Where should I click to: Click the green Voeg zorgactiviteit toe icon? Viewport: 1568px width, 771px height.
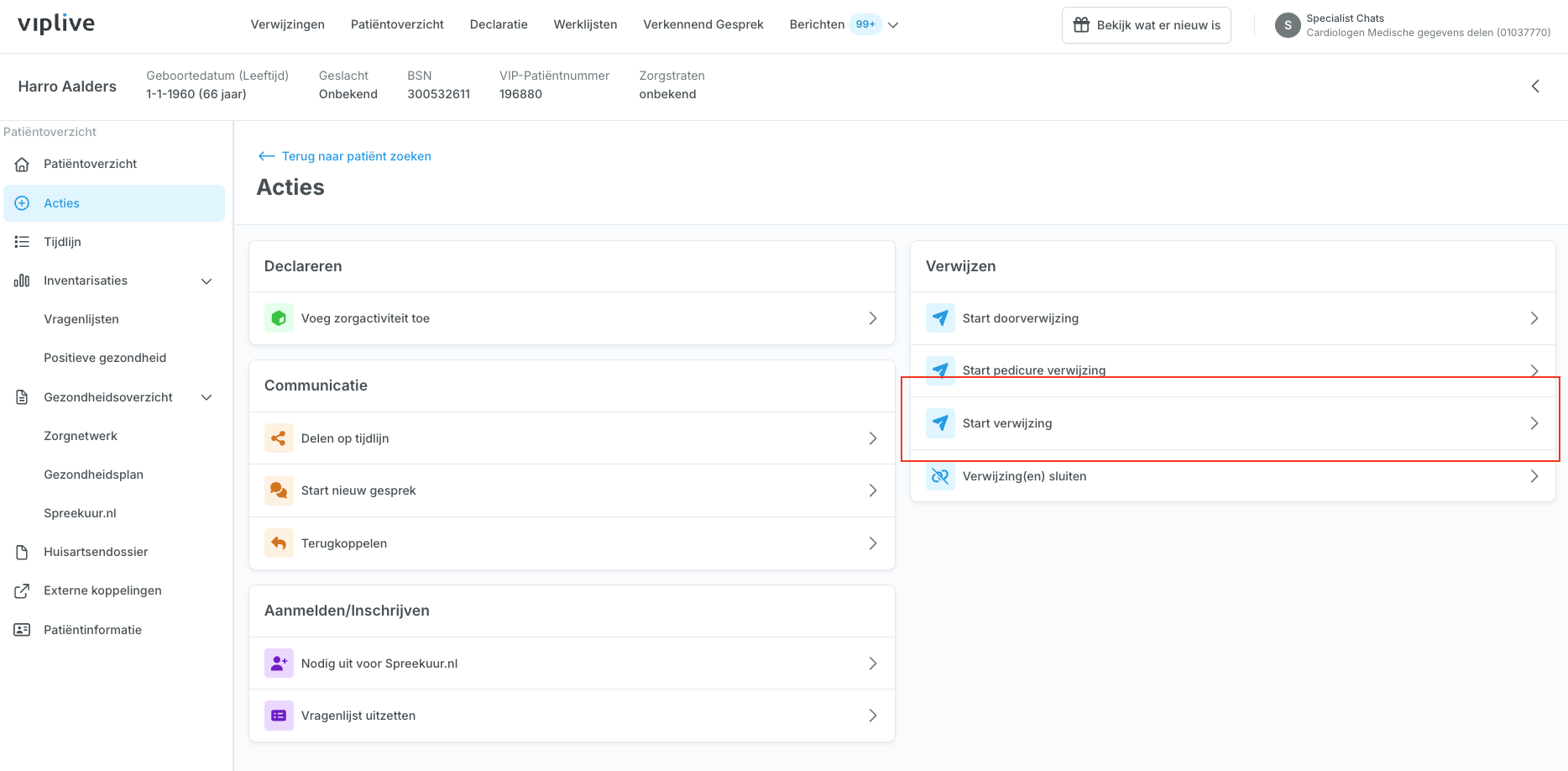coord(279,318)
